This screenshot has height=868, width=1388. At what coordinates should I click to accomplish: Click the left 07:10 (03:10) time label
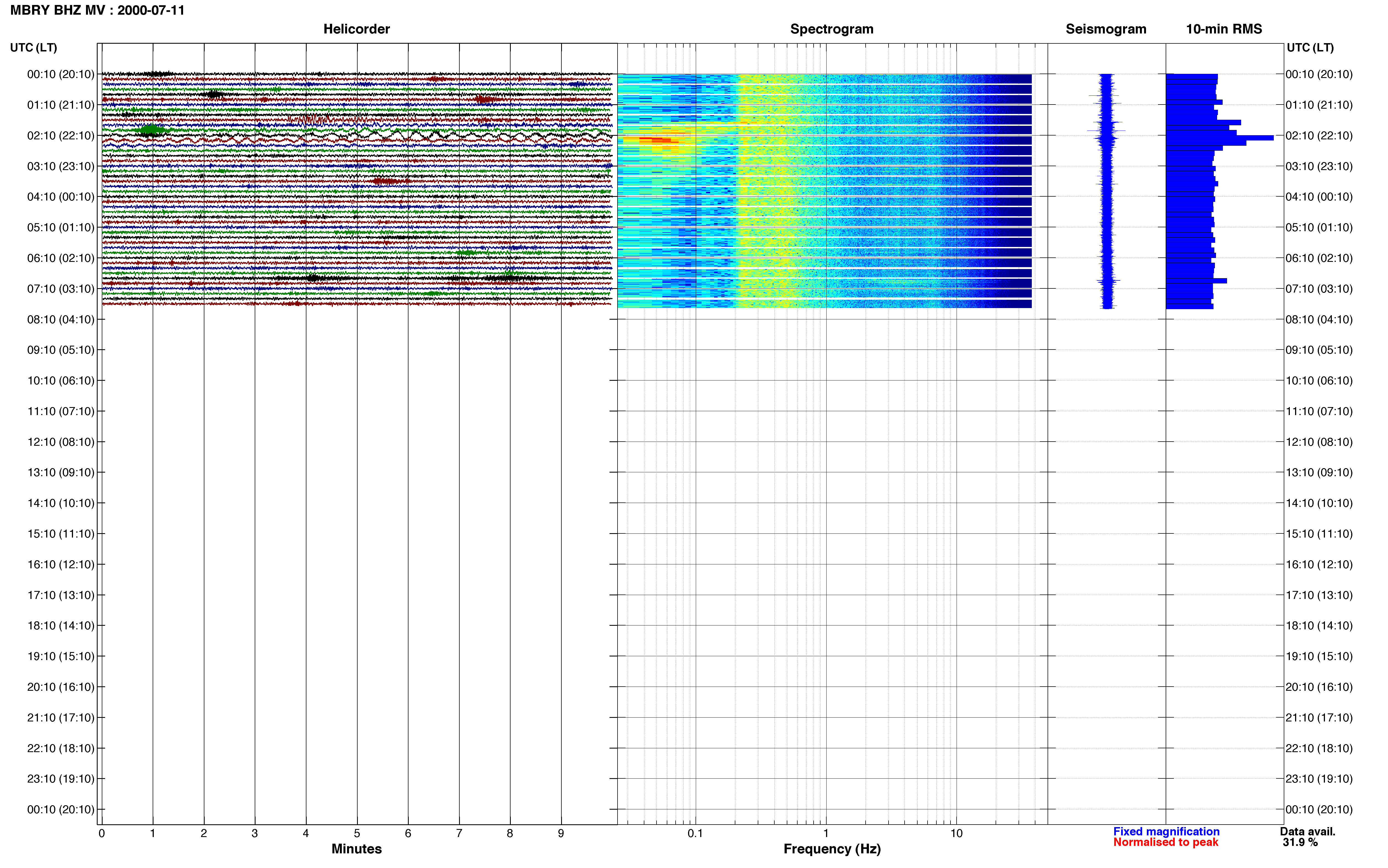[x=60, y=289]
